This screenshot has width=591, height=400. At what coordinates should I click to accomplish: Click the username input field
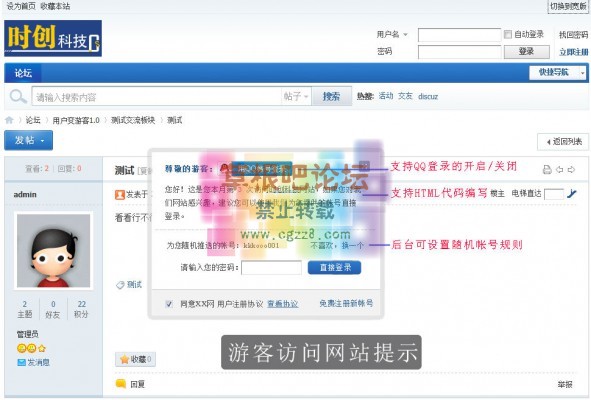pos(459,35)
